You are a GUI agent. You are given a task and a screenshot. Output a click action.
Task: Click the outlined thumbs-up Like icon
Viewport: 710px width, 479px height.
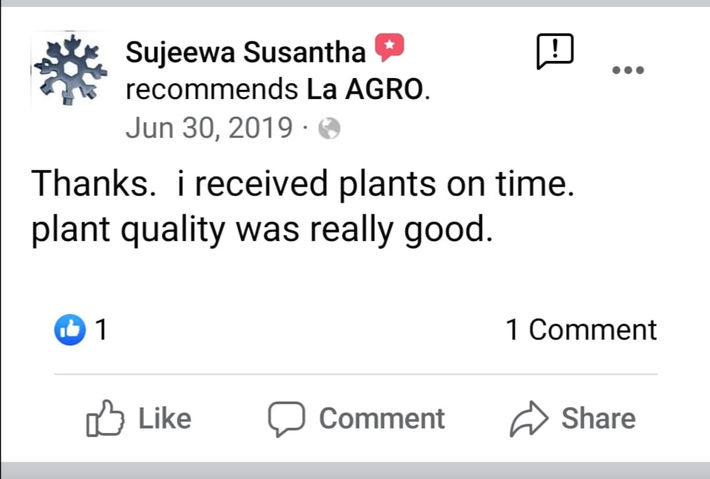[x=105, y=418]
